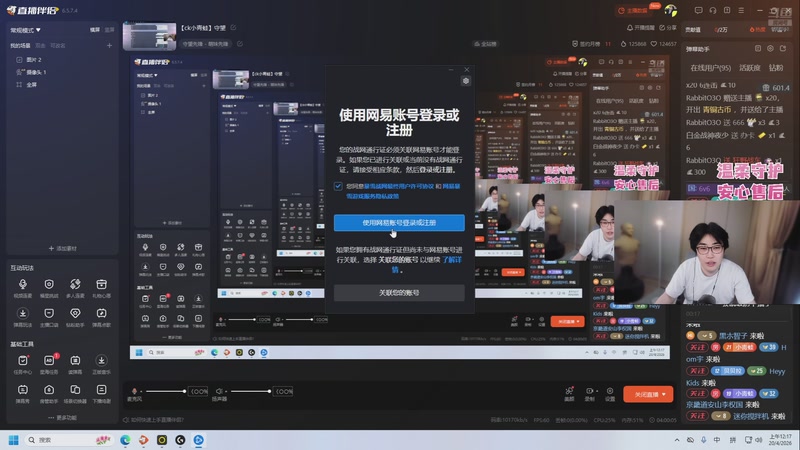The width and height of the screenshot is (800, 450).
Task: Open the hamburger menu icon in the title bar
Action: click(741, 10)
